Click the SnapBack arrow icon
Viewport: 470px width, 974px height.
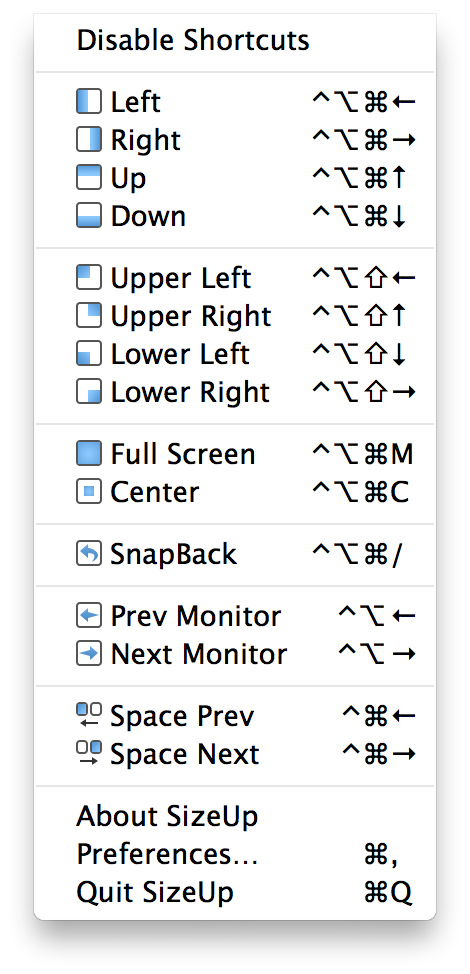pos(89,553)
